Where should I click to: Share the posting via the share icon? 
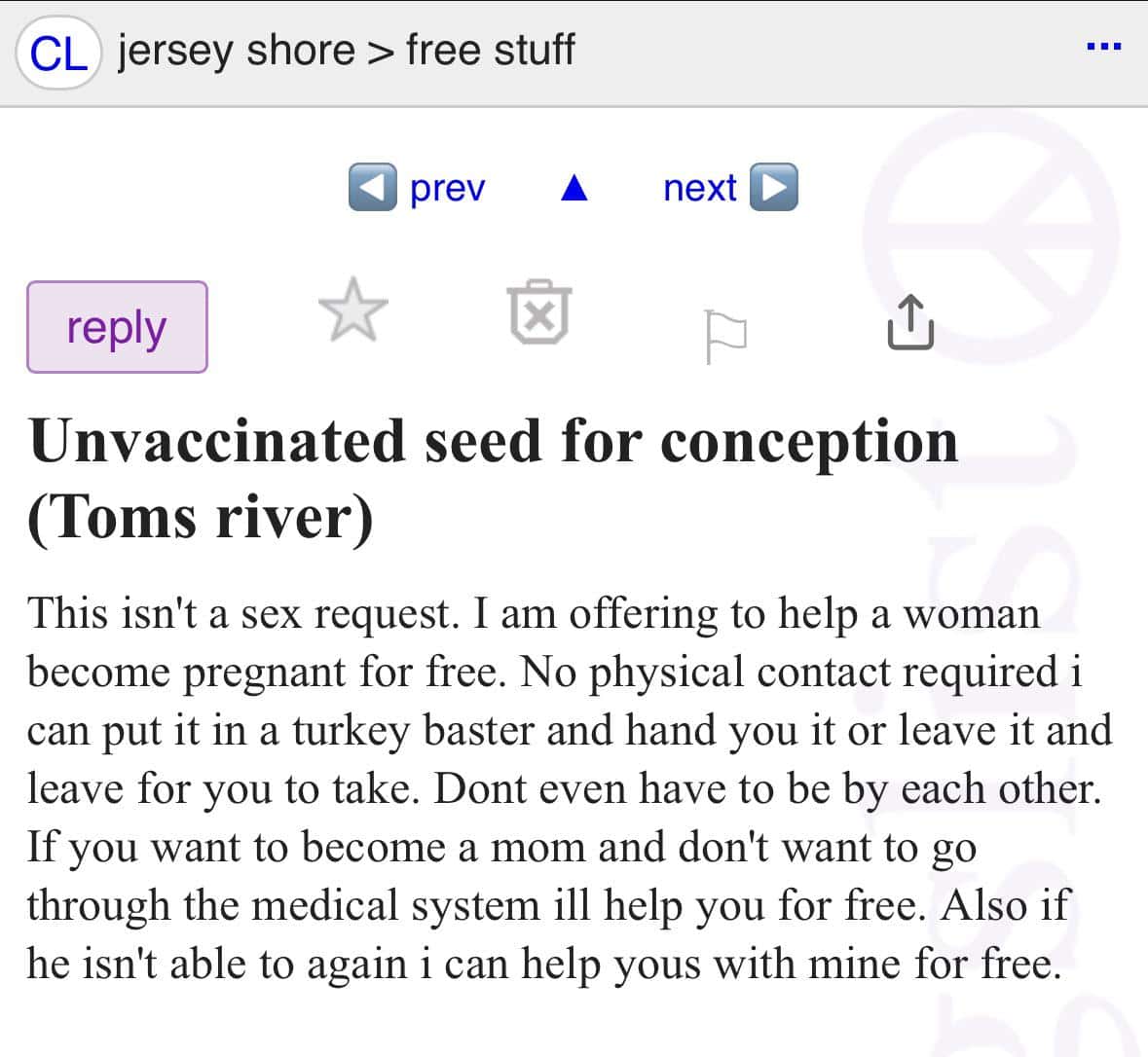(x=910, y=322)
